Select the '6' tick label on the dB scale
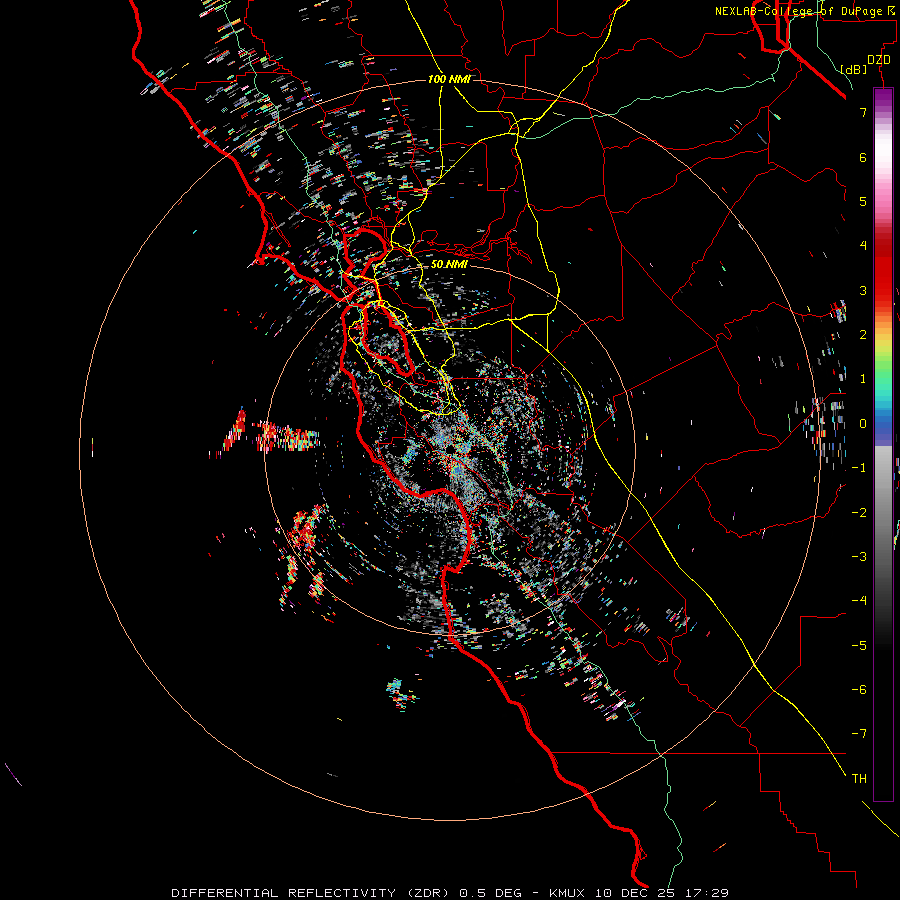 (x=863, y=157)
